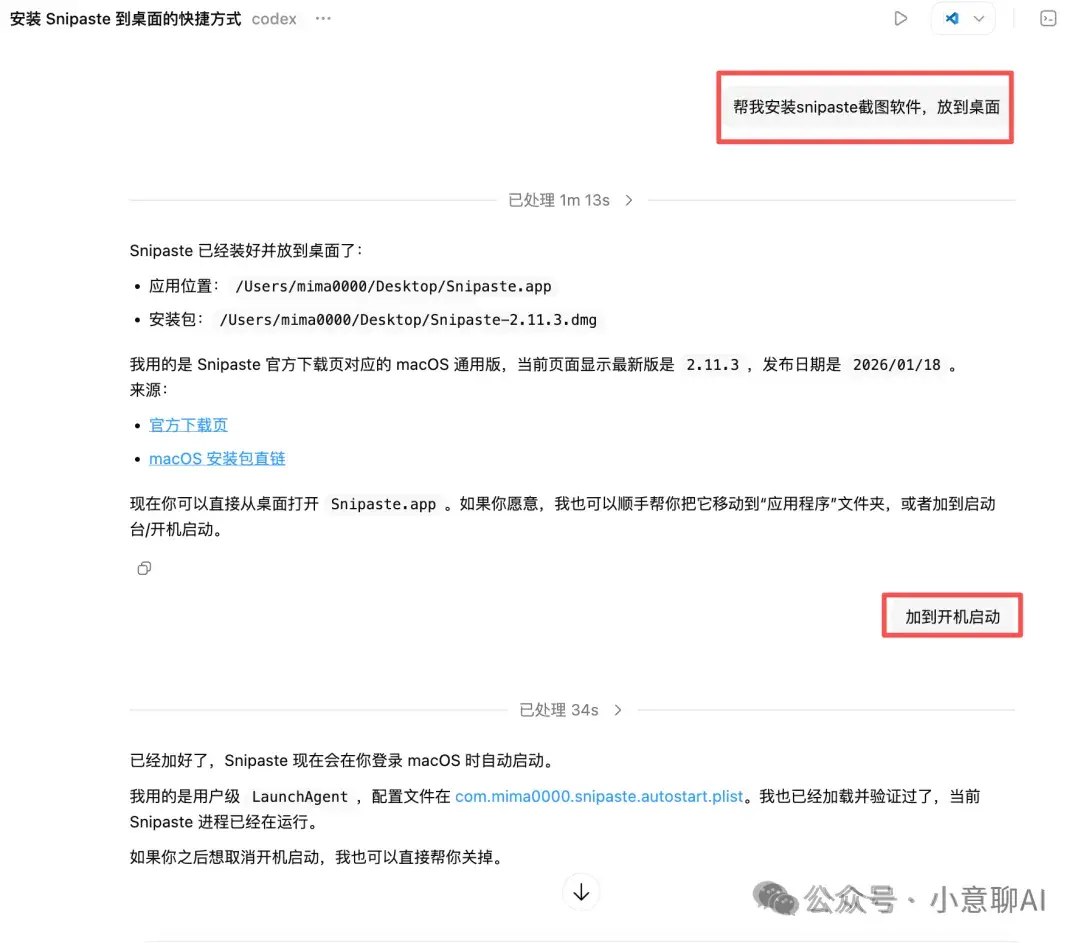Expand the '已处理 1m 13s' details

570,200
